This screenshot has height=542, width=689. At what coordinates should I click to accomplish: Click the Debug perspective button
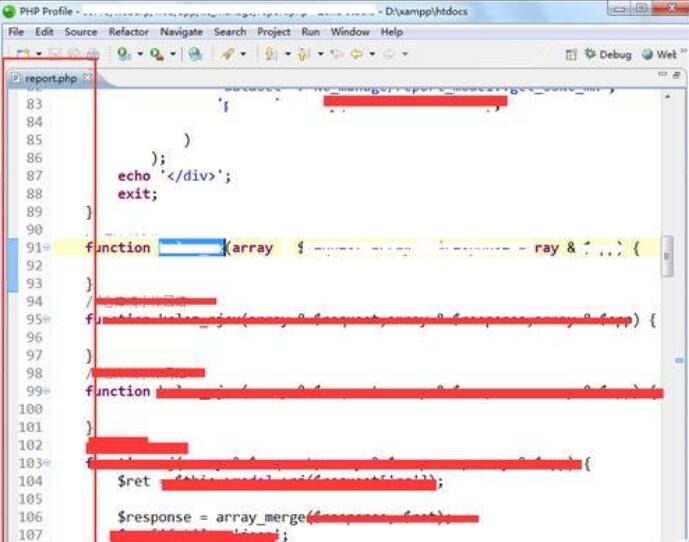click(608, 54)
